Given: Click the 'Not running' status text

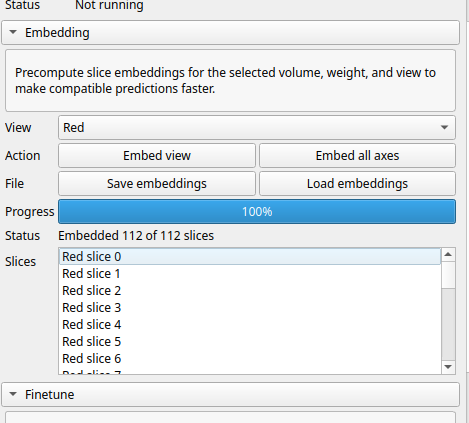Looking at the screenshot, I should tap(109, 5).
